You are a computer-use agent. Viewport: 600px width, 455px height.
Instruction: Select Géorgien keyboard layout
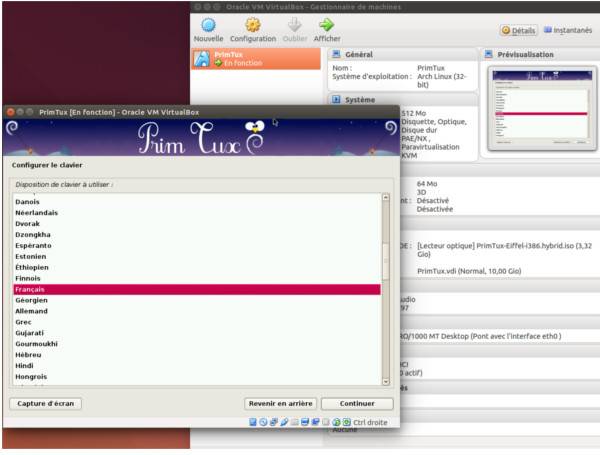tap(197, 300)
